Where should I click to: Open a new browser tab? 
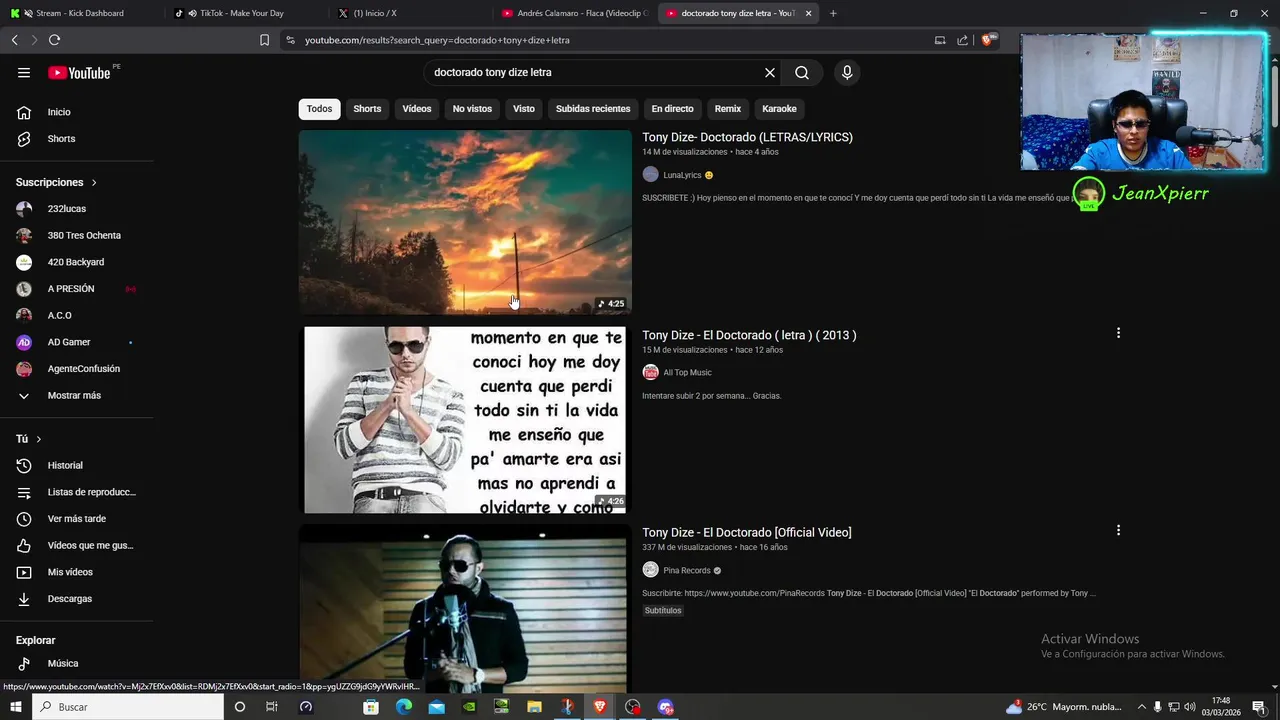pyautogui.click(x=833, y=13)
